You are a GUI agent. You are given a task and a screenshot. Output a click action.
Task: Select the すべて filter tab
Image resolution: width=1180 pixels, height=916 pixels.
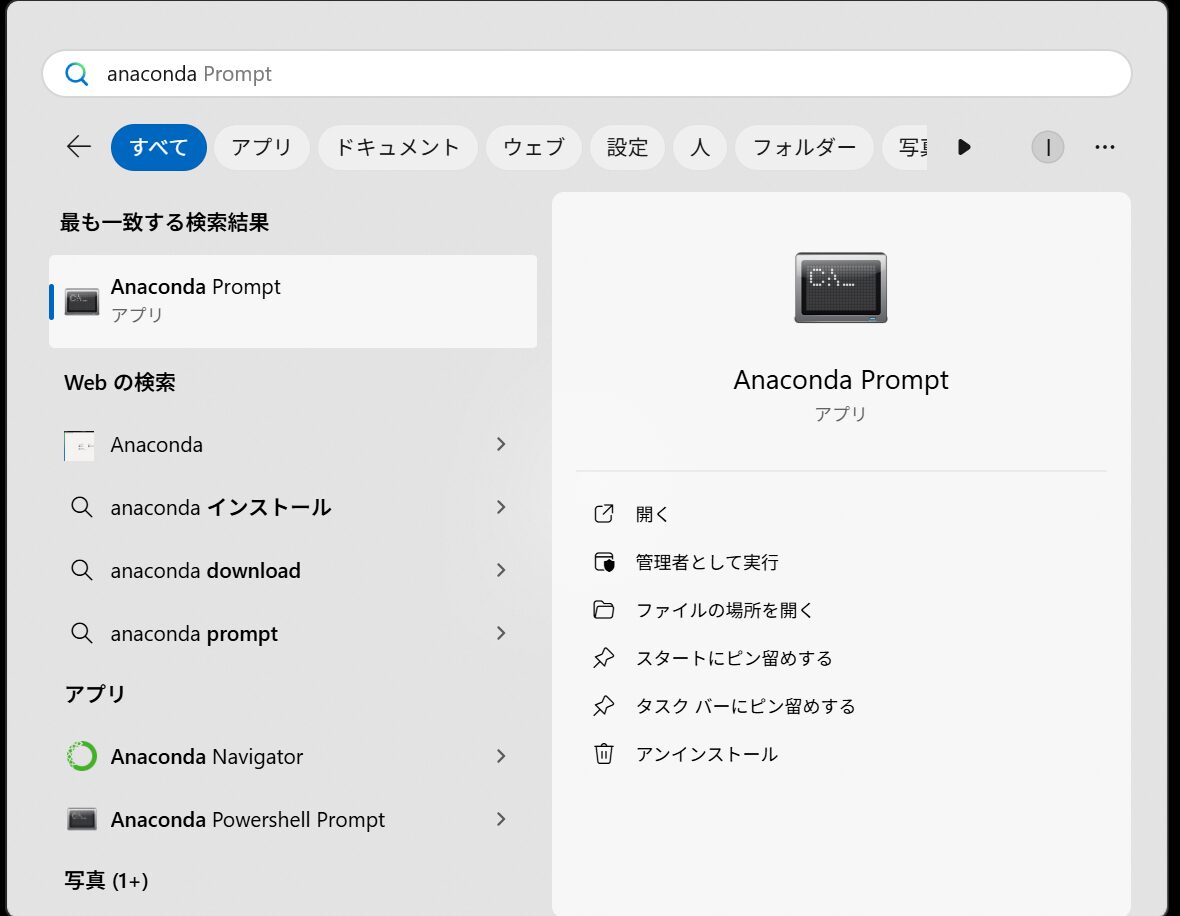tap(159, 148)
